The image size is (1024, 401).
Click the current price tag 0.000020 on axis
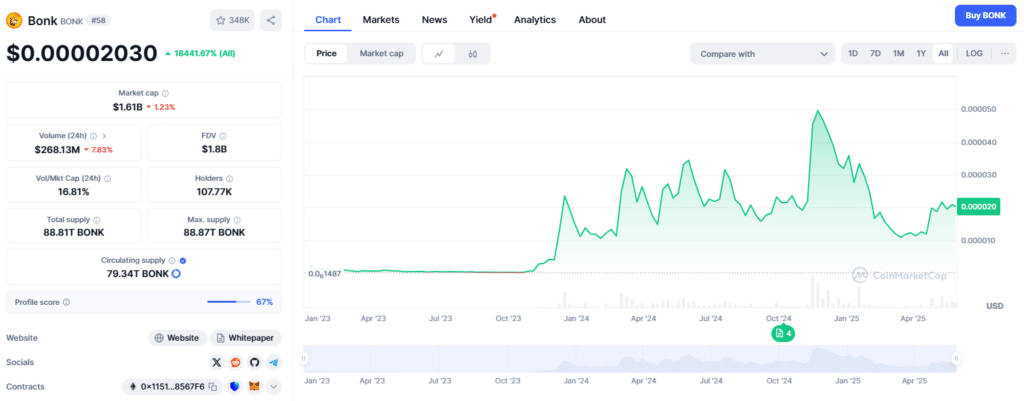[978, 206]
